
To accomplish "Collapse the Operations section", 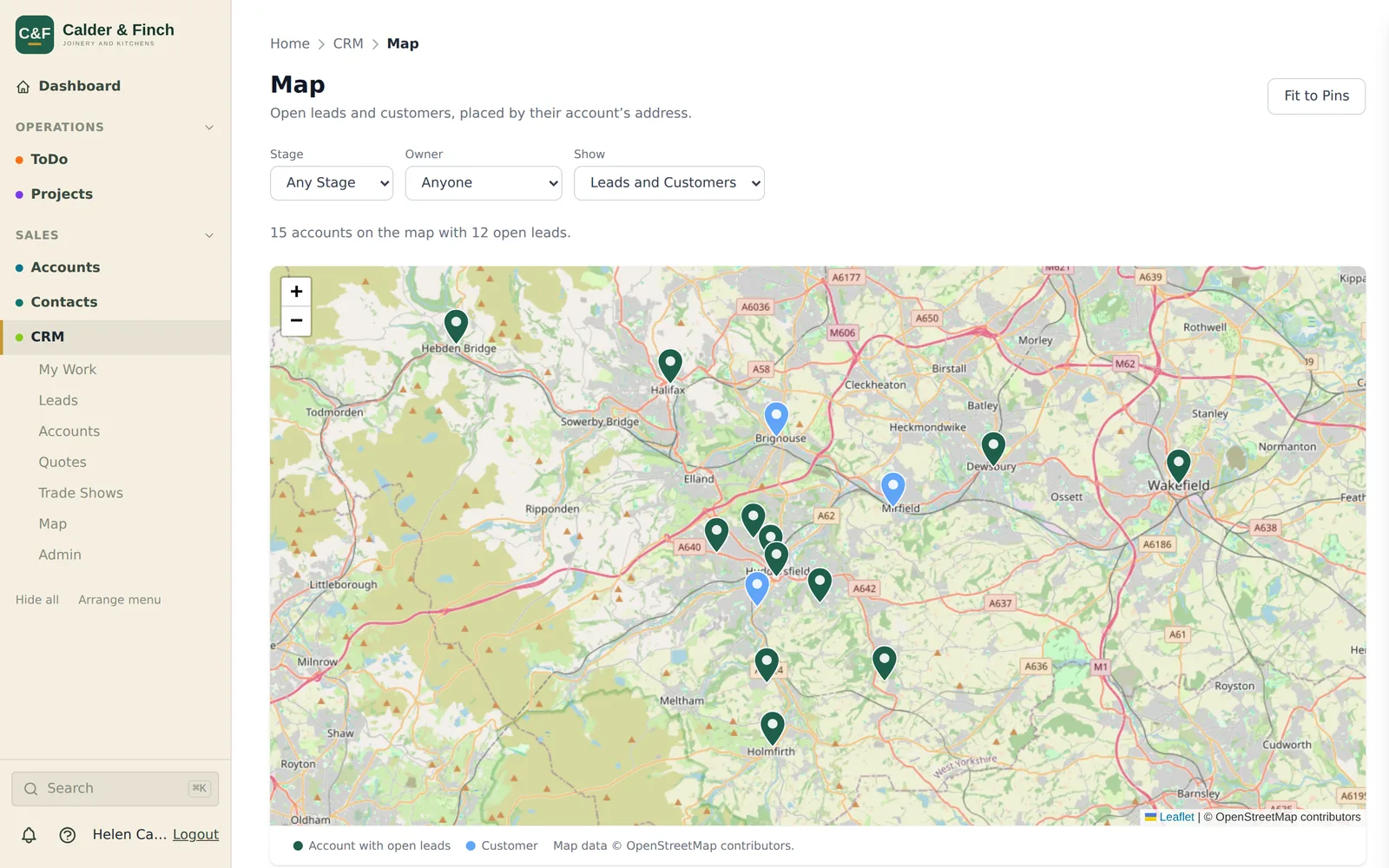I will [x=209, y=128].
